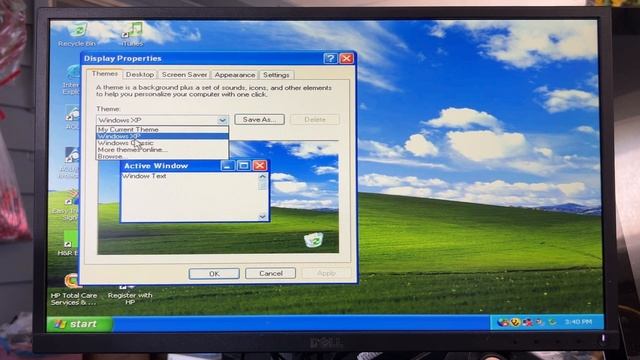Close the Display Properties dialog
Image resolution: width=640 pixels, height=360 pixels.
pos(347,58)
